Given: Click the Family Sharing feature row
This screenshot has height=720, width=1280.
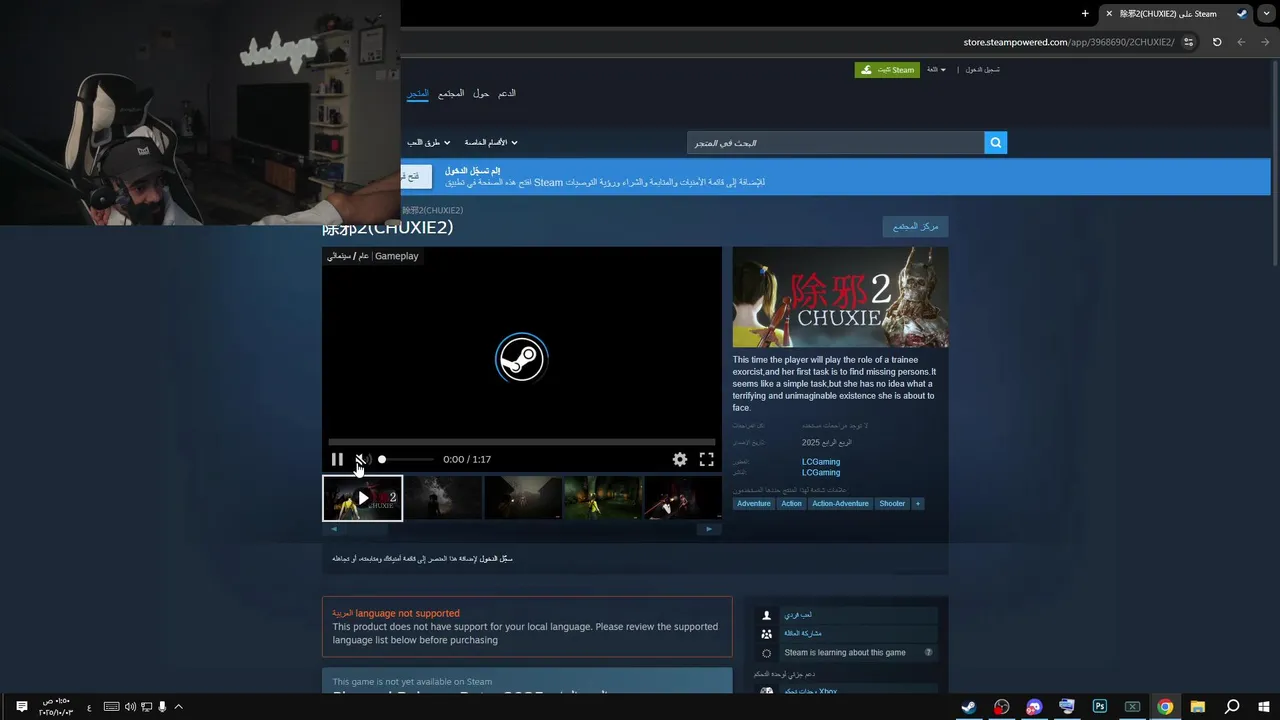Looking at the screenshot, I should tap(846, 633).
